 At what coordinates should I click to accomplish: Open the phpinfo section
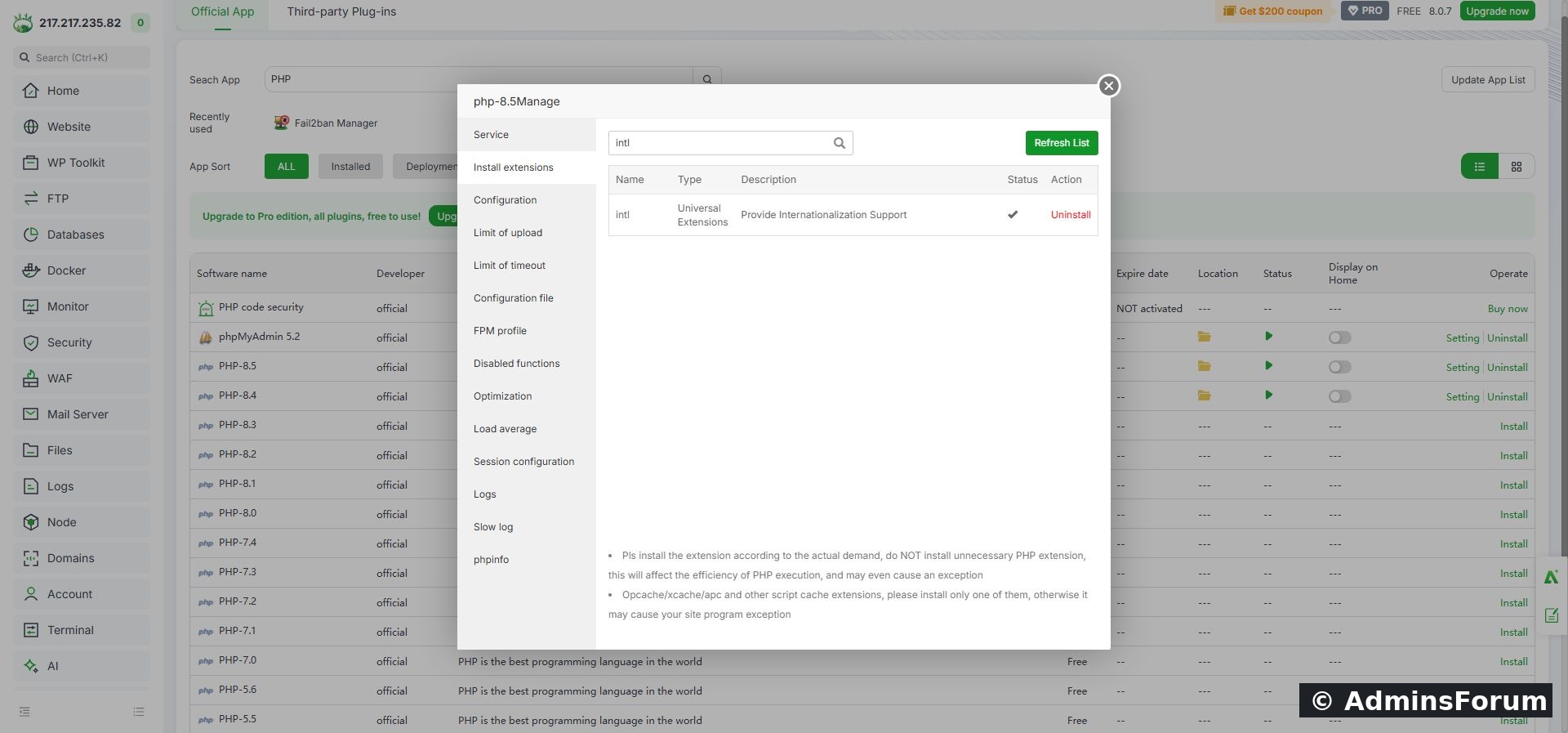coord(527,560)
